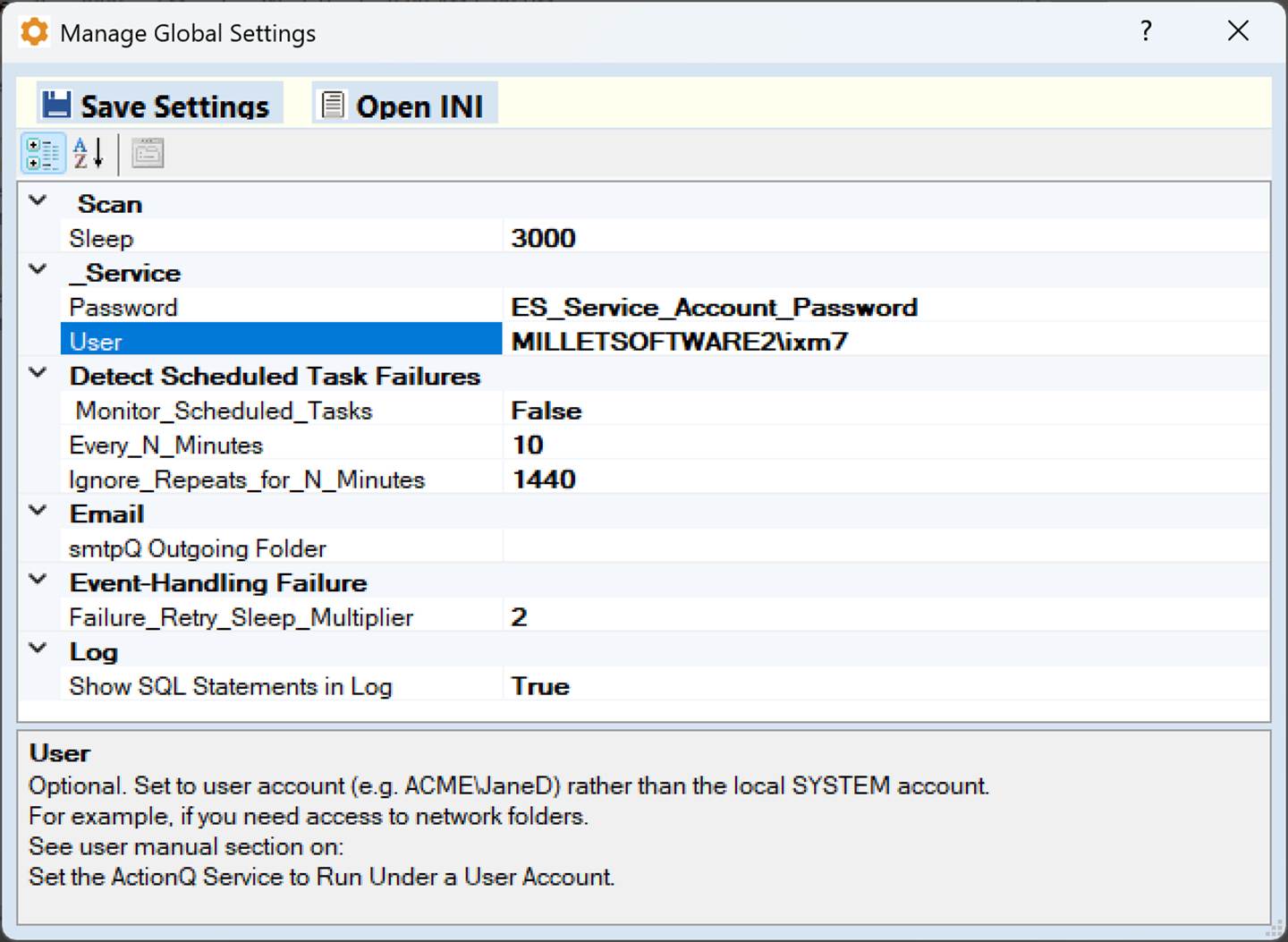Collapse the Event-Handling Failure category
The height and width of the screenshot is (942, 1288).
click(38, 580)
